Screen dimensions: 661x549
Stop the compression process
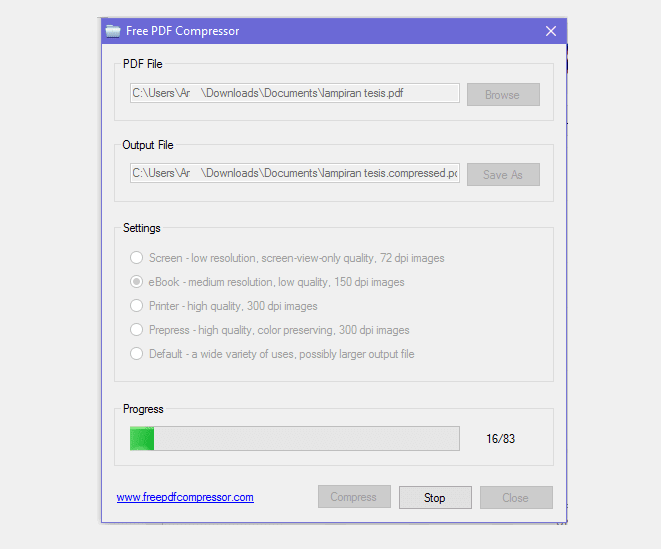[x=435, y=498]
